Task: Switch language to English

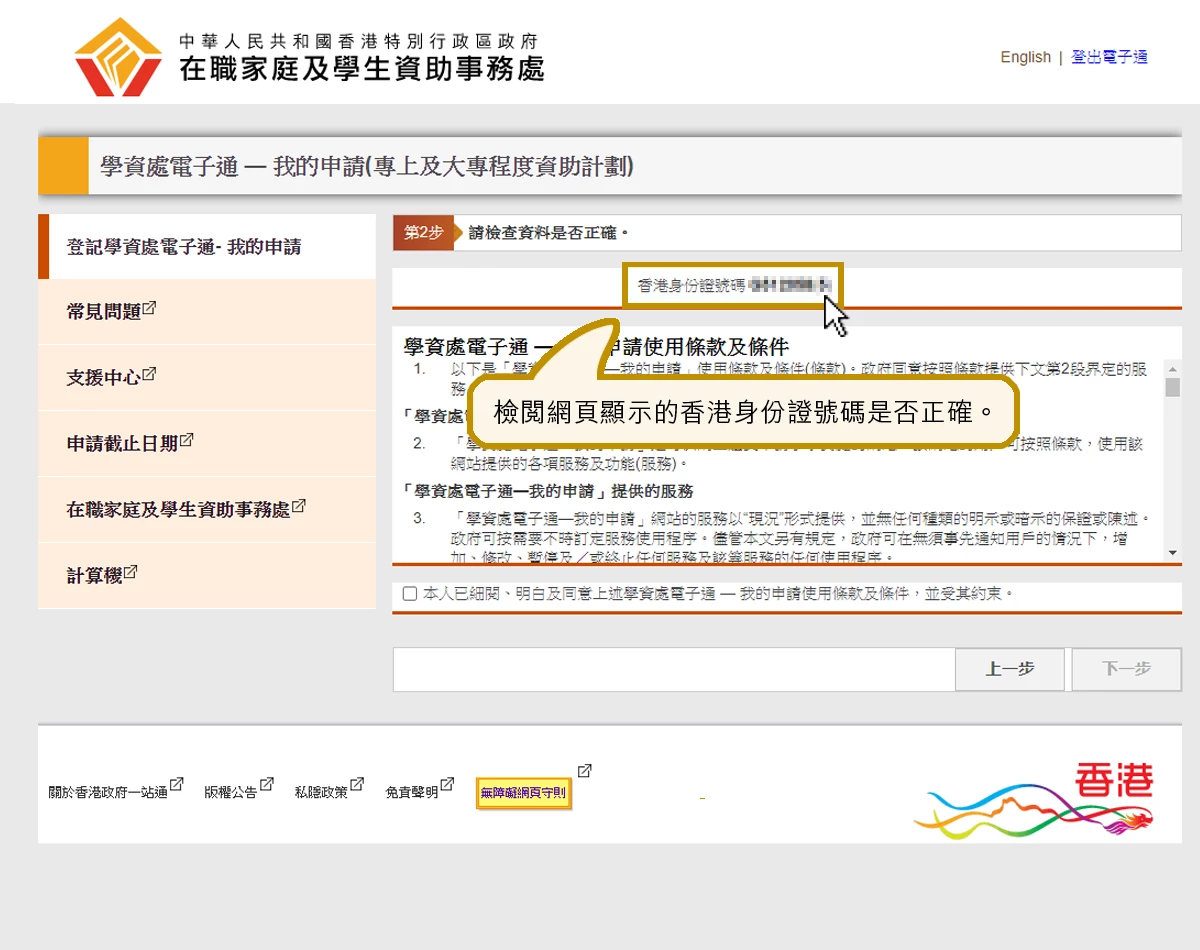Action: pos(1025,57)
